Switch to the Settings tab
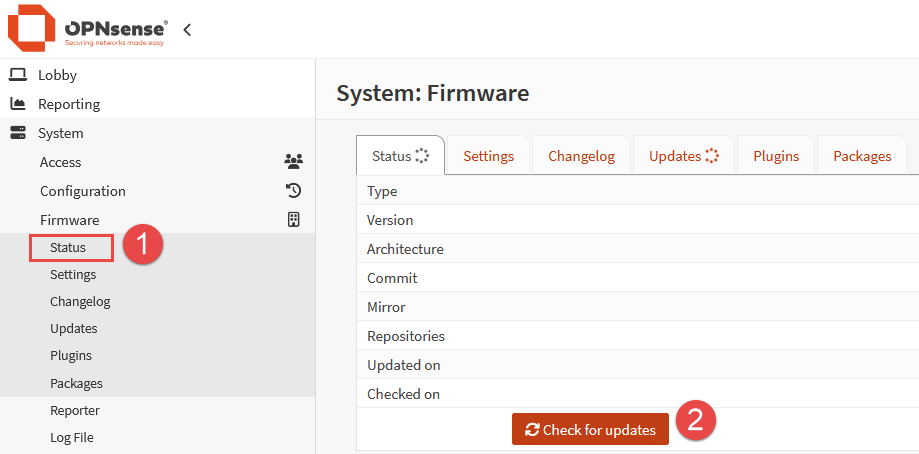 [x=488, y=156]
